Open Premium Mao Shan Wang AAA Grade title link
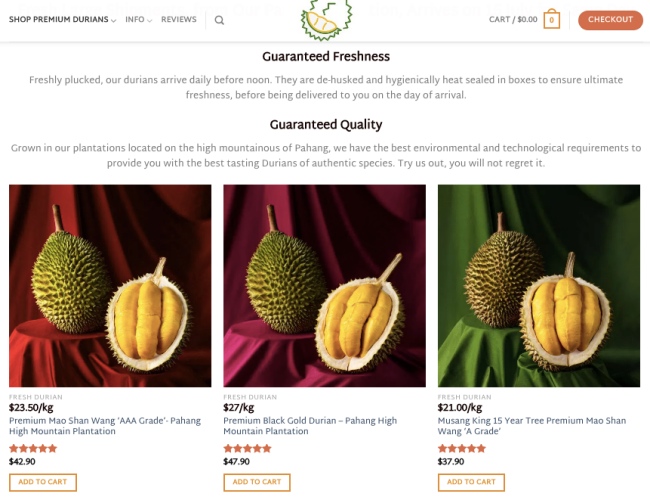Image resolution: width=650 pixels, height=500 pixels. pyautogui.click(x=105, y=426)
